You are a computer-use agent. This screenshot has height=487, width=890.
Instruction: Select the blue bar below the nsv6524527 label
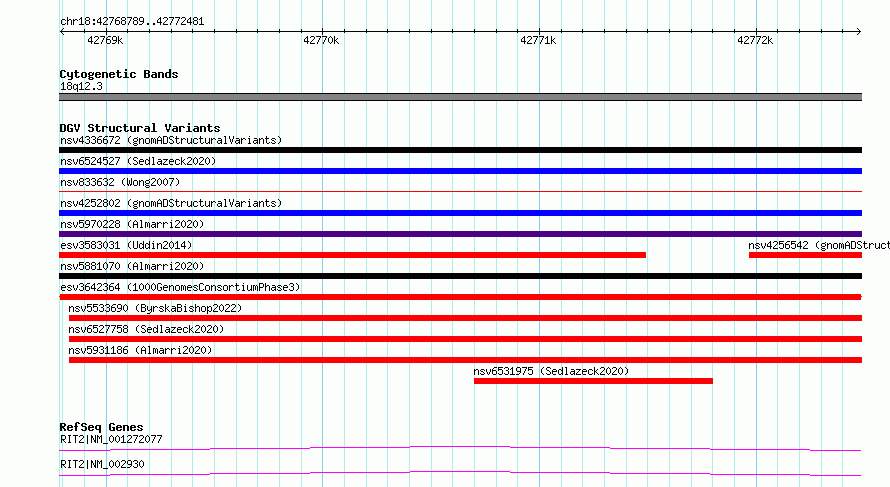tap(460, 171)
